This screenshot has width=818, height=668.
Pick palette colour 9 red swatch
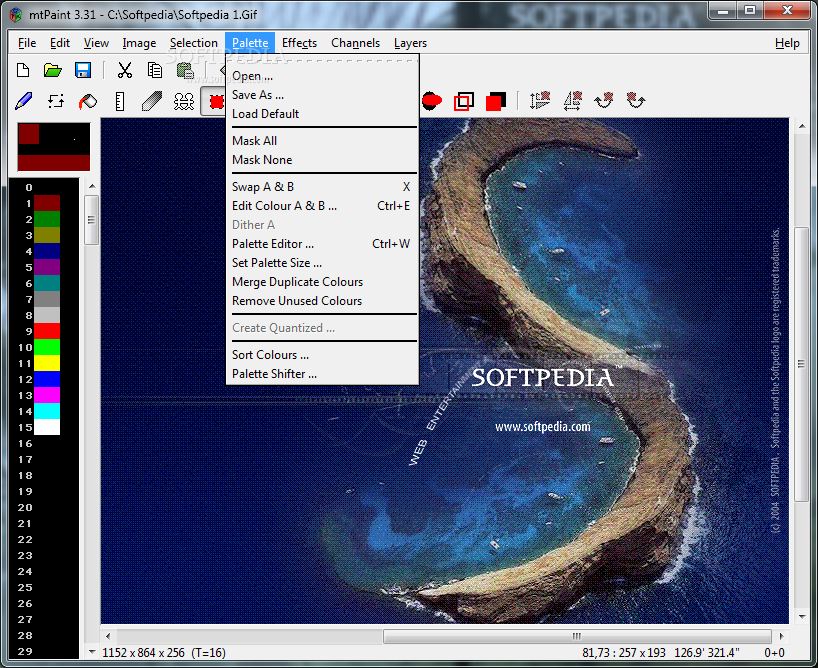tap(47, 331)
